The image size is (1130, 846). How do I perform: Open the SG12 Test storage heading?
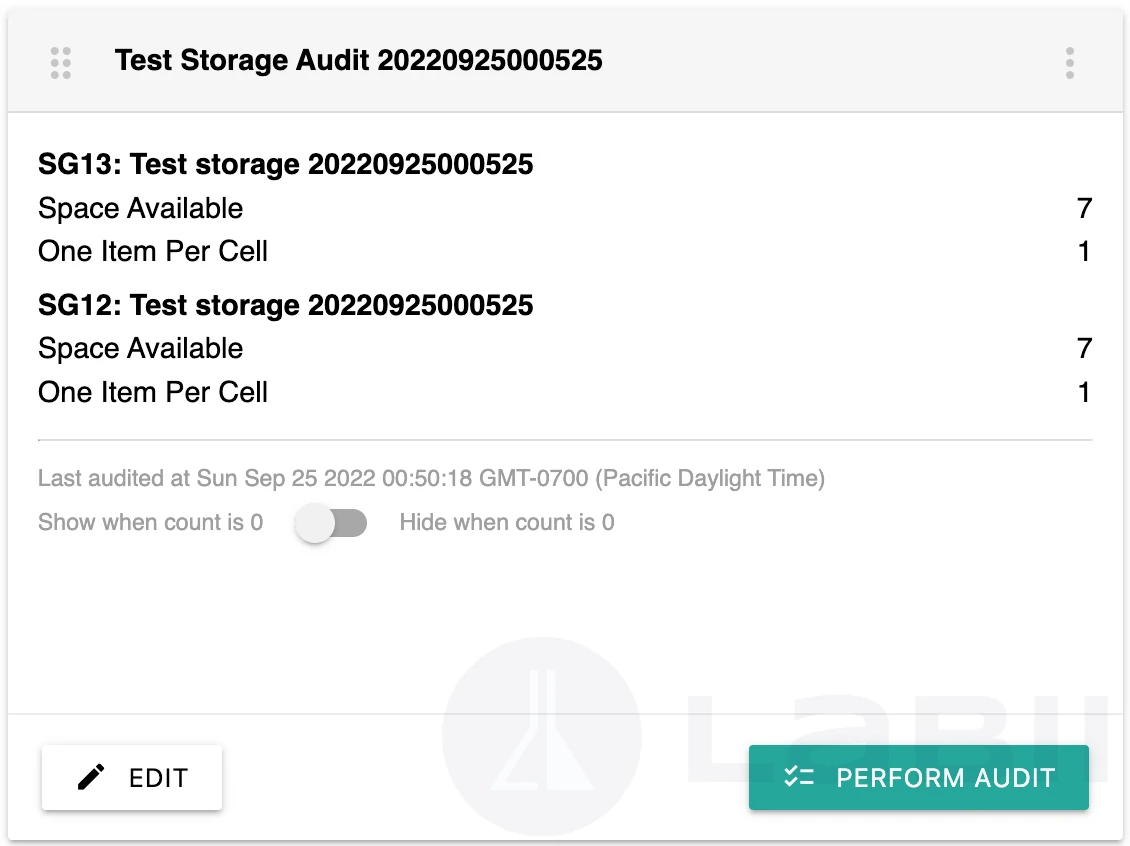[285, 304]
